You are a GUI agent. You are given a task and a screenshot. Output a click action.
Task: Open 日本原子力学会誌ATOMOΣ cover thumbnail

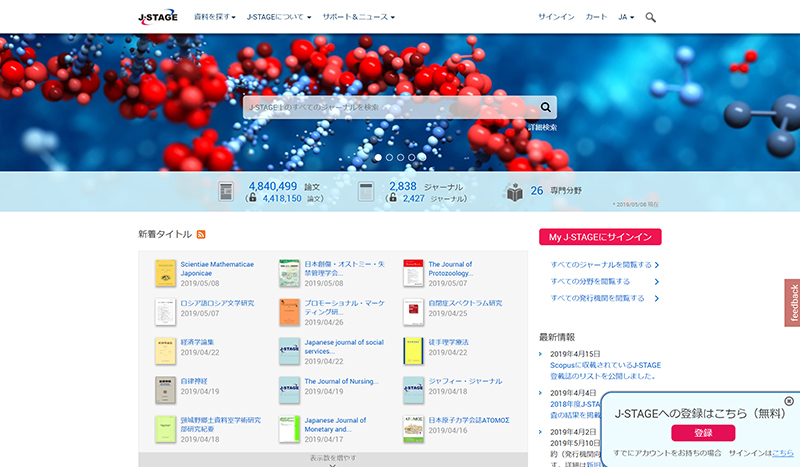tap(413, 429)
